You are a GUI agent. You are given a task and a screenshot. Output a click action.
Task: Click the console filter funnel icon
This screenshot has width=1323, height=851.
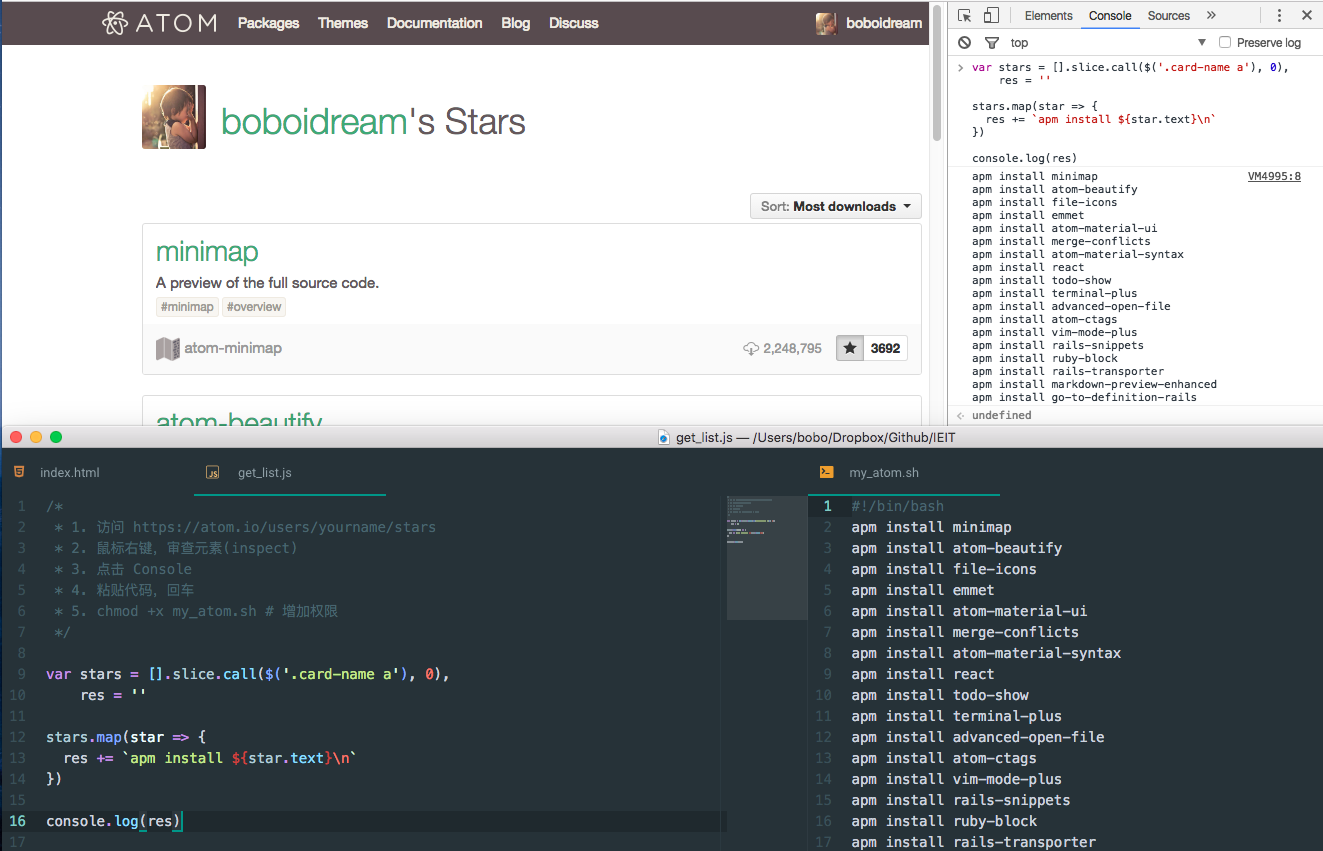(x=991, y=43)
